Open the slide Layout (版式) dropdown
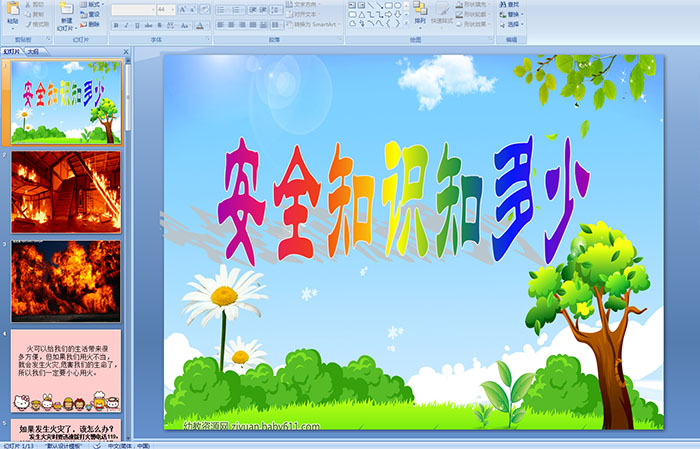The height and width of the screenshot is (449, 700). point(92,4)
